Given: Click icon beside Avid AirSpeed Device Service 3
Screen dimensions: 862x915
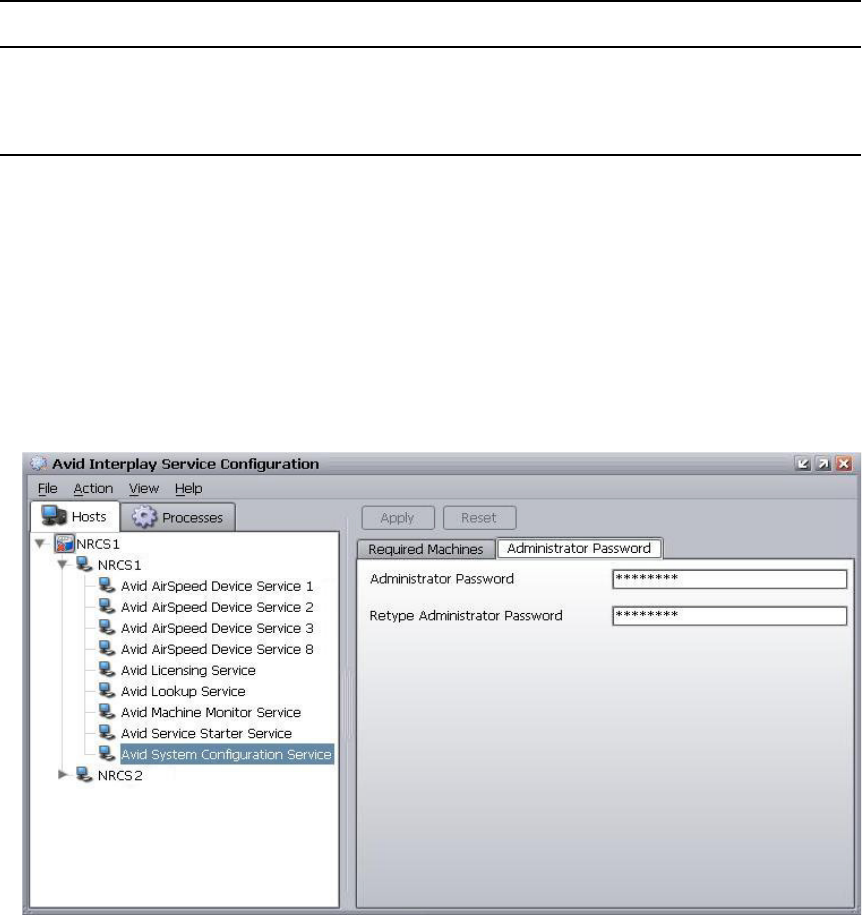Looking at the screenshot, I should point(106,627).
